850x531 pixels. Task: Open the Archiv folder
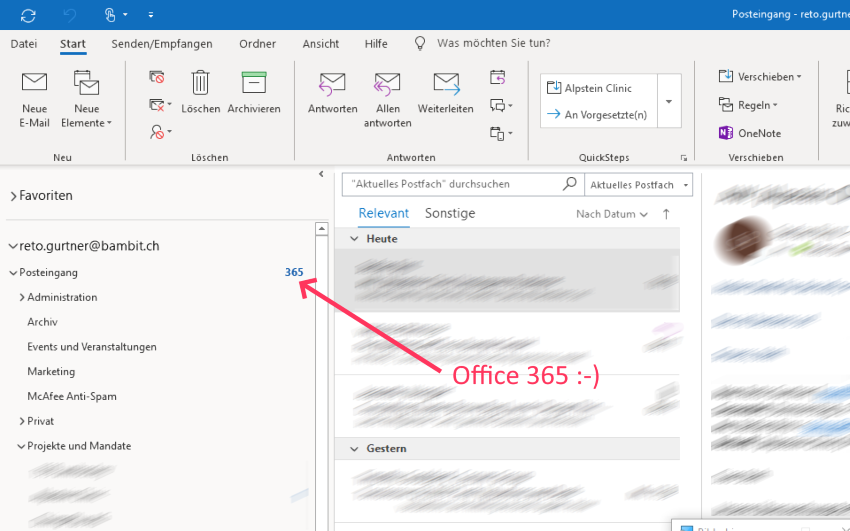[x=42, y=322]
